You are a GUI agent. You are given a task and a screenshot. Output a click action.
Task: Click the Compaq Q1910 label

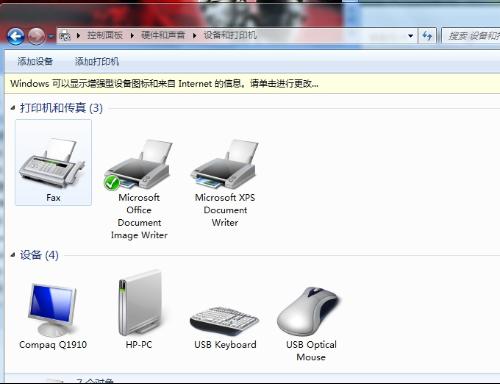53,345
